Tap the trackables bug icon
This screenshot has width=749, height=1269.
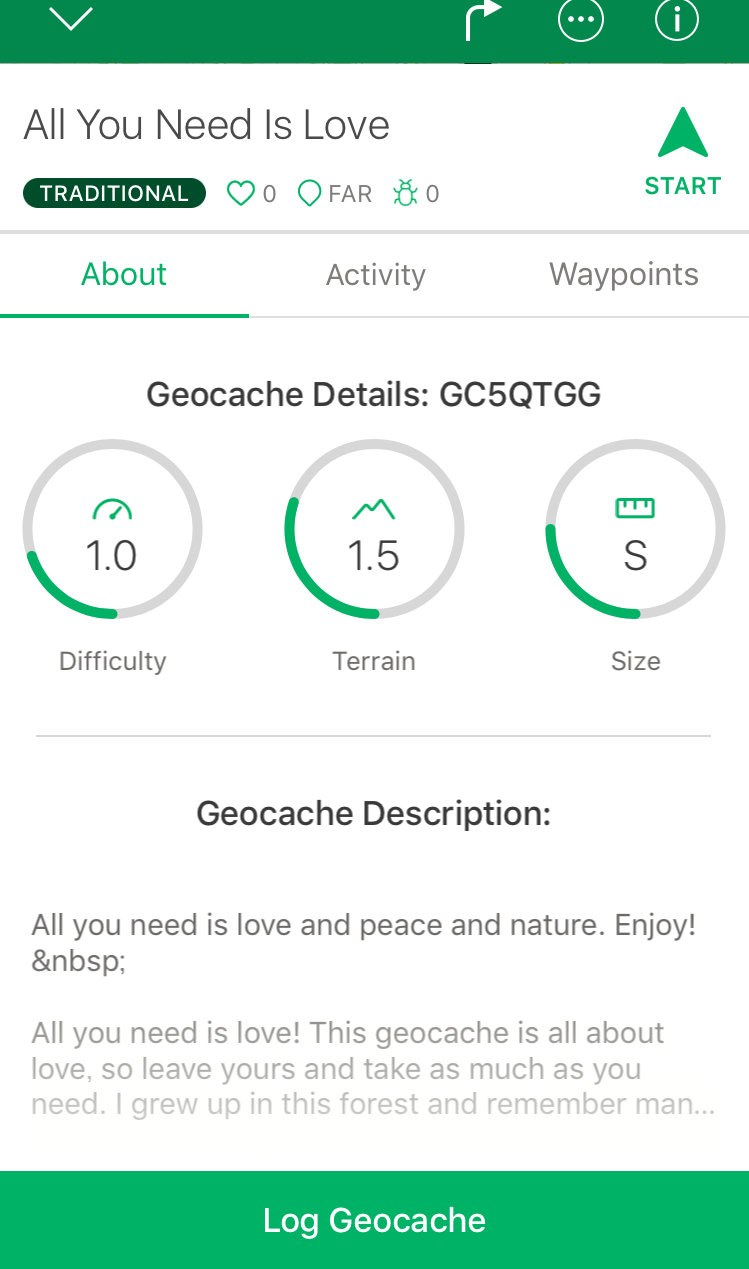coord(405,193)
